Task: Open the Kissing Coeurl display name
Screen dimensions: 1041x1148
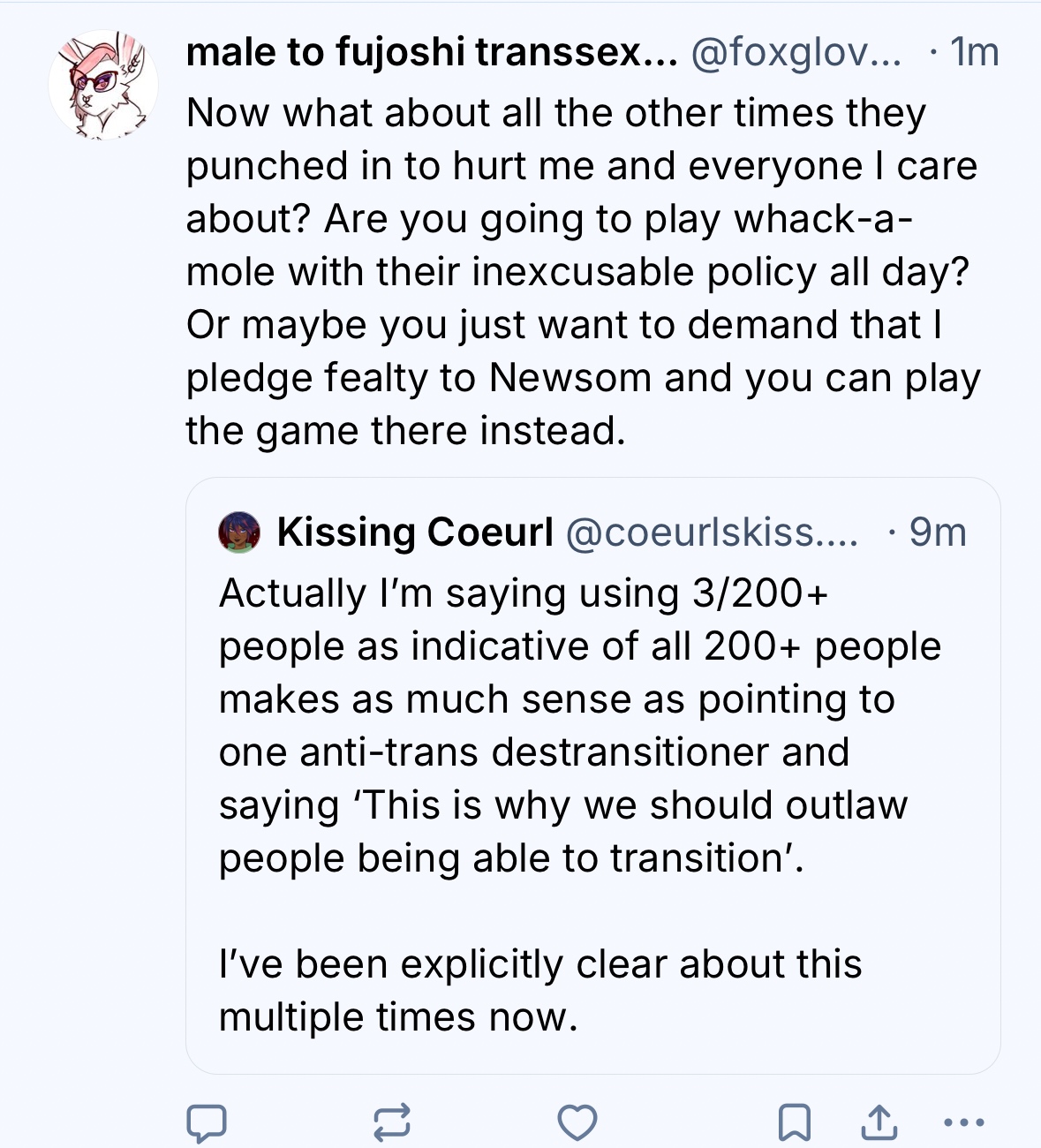Action: [x=415, y=532]
